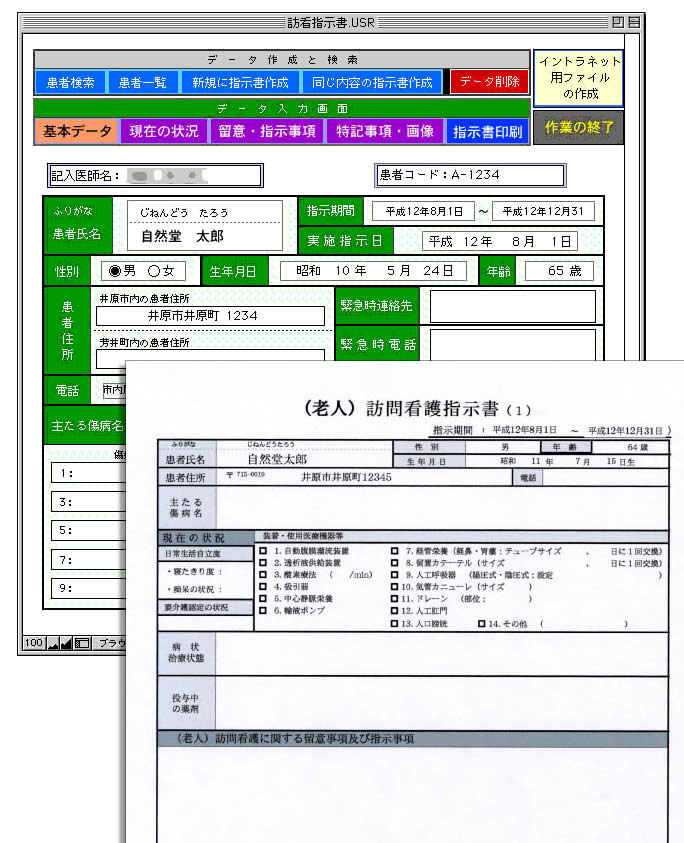Click the 記入医師名 field
Viewport: 684px width, 843px height.
click(155, 175)
